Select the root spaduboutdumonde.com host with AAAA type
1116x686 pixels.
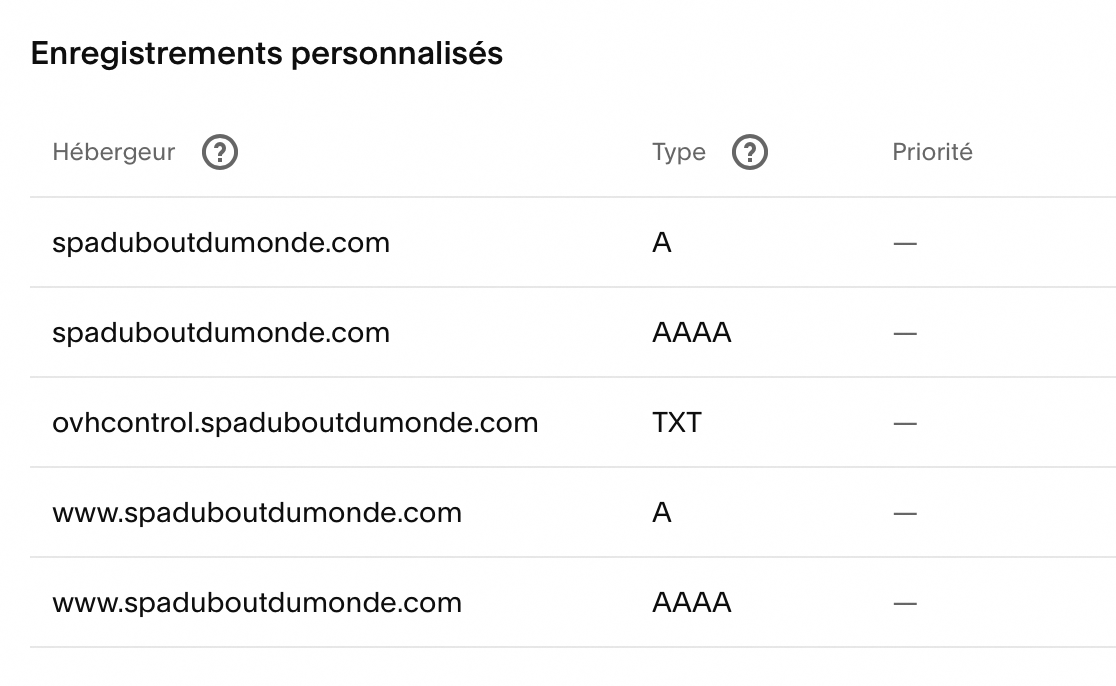[221, 333]
